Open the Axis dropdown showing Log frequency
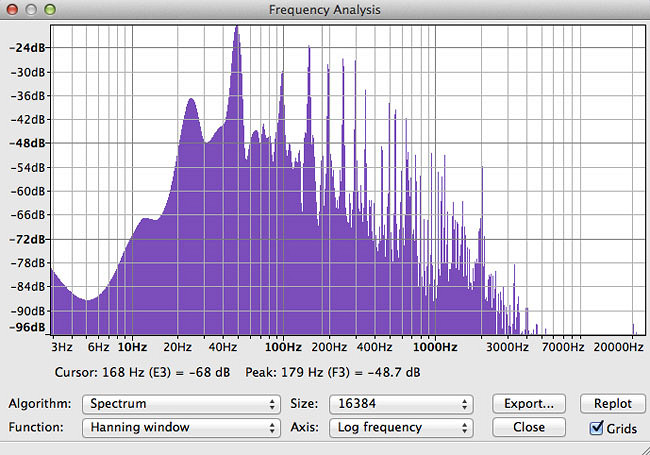This screenshot has height=455, width=650. coord(401,427)
